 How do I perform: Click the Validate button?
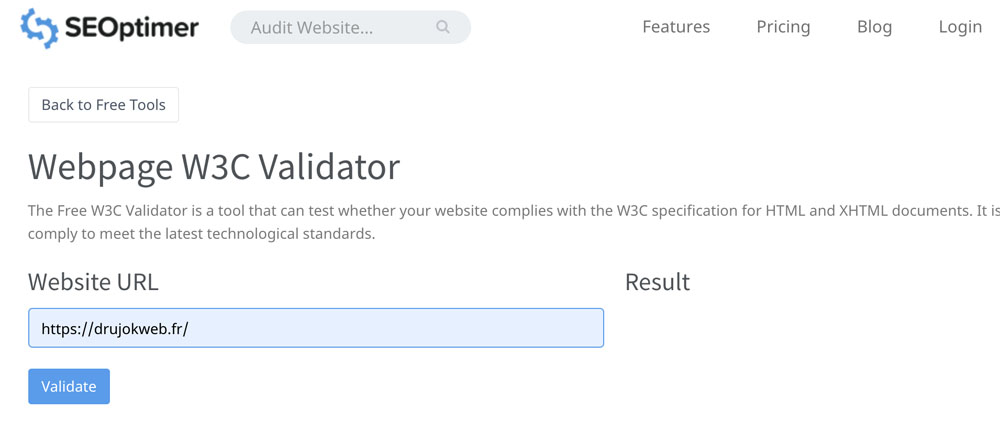tap(69, 386)
